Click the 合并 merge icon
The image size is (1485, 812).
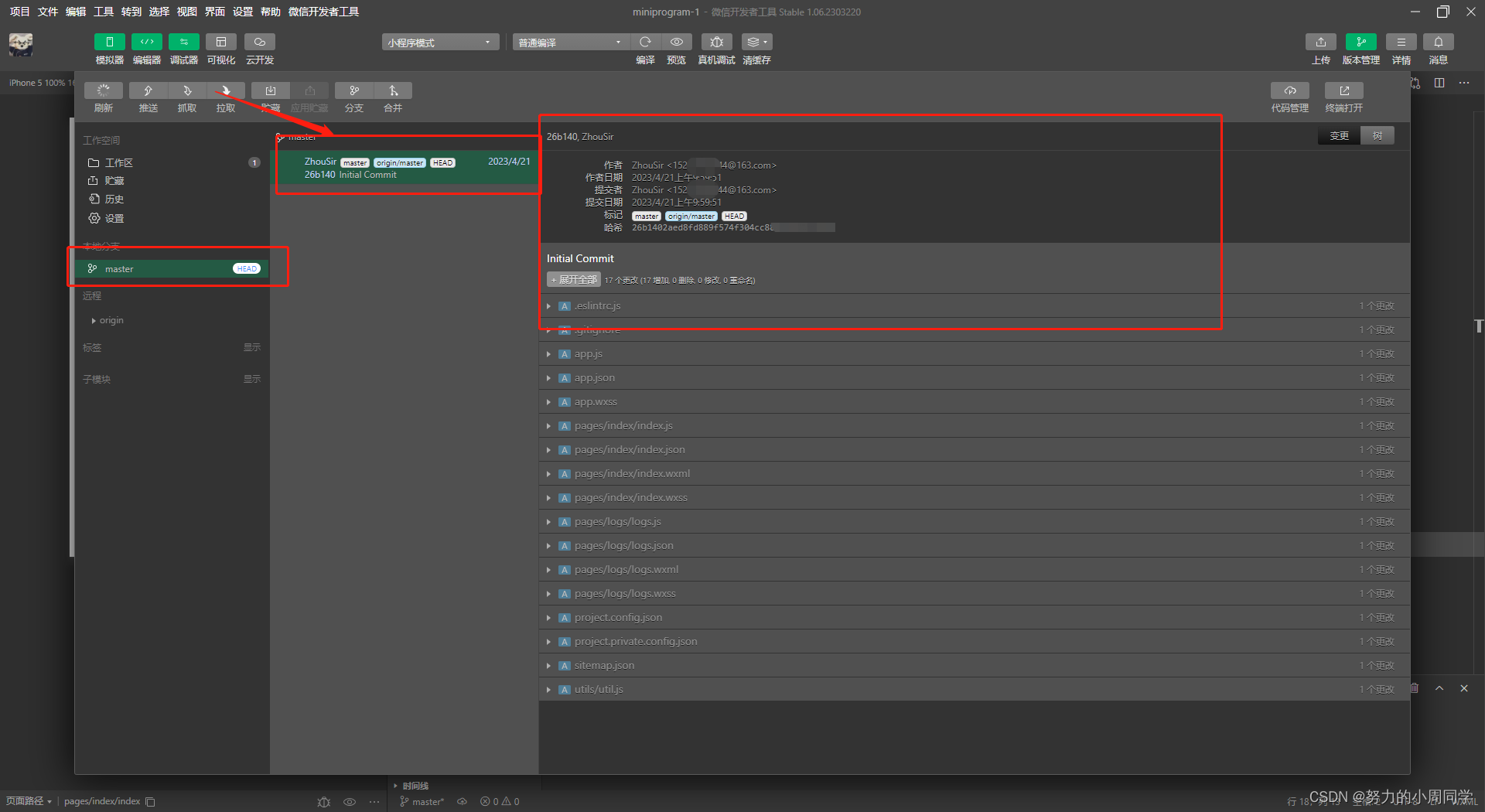pyautogui.click(x=393, y=90)
